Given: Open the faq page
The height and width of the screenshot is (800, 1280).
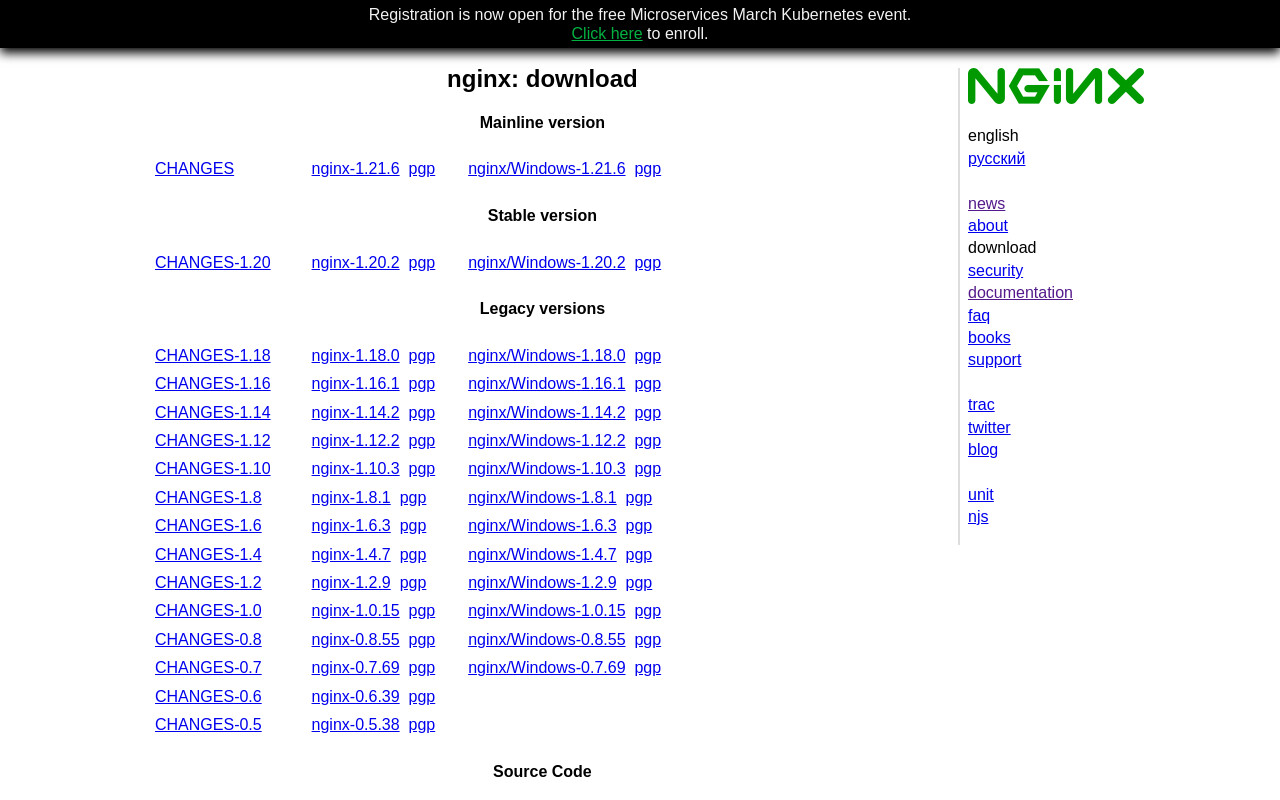Looking at the screenshot, I should click(979, 316).
